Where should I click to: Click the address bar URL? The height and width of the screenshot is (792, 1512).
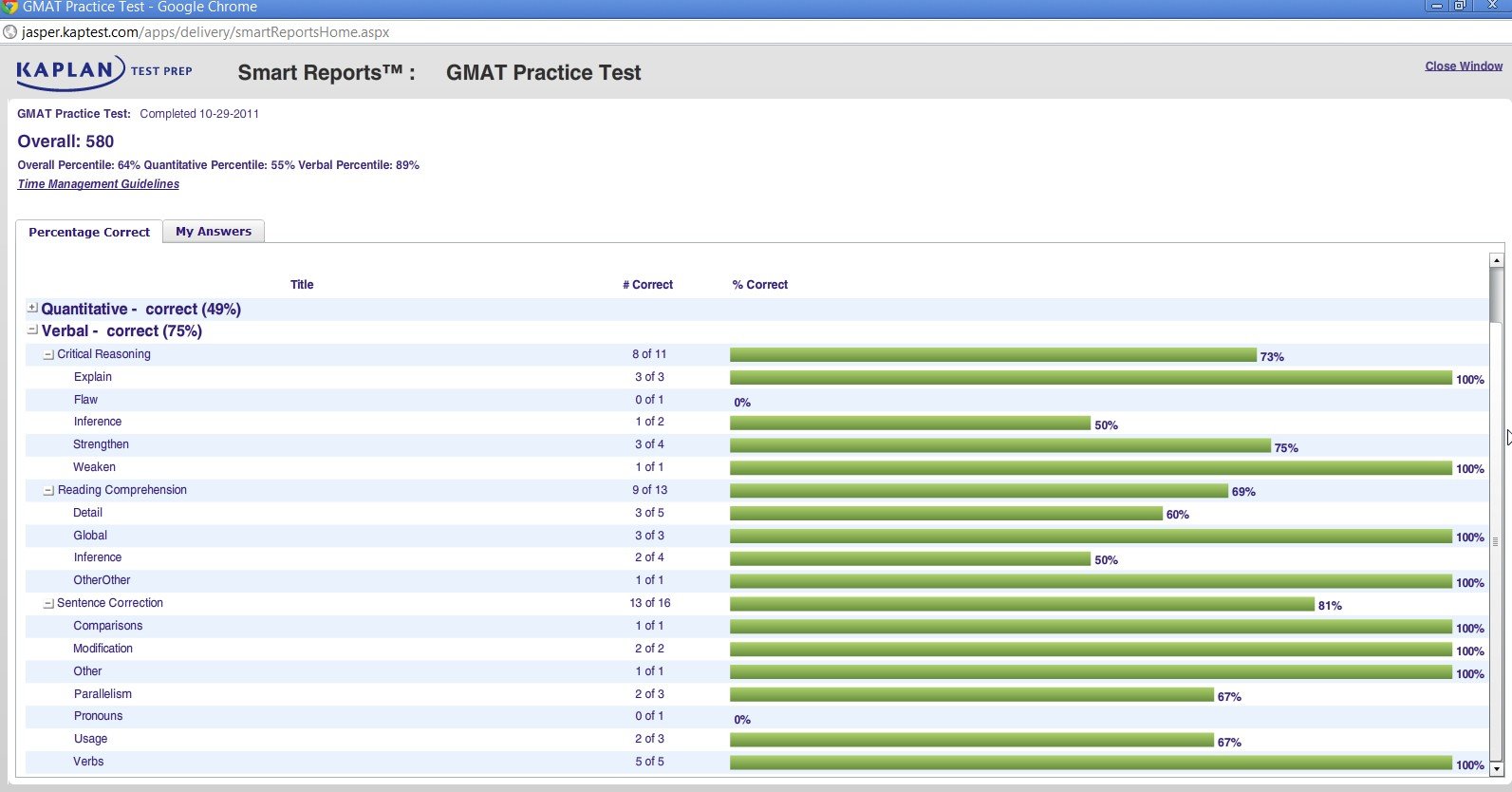(x=206, y=32)
